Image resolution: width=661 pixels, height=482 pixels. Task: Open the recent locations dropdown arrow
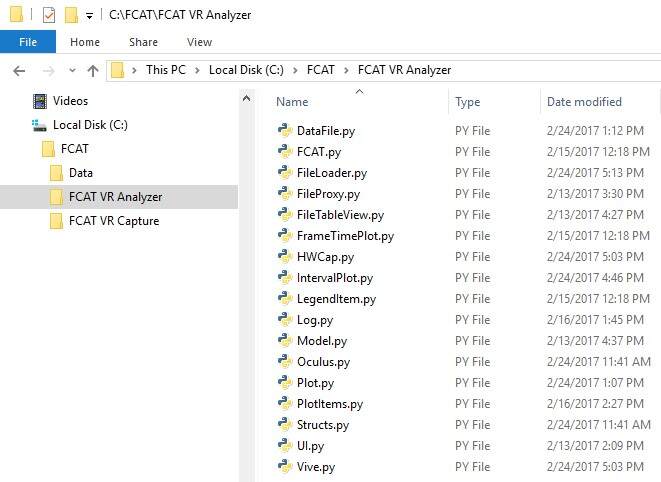[71, 71]
